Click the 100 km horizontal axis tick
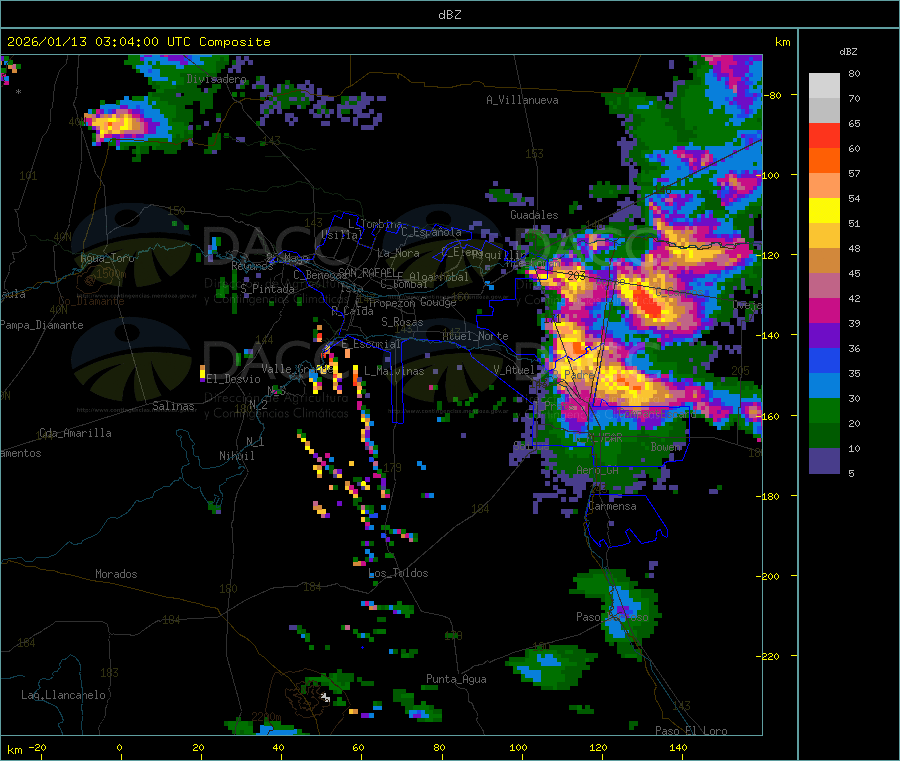Viewport: 900px width, 761px height. point(518,747)
